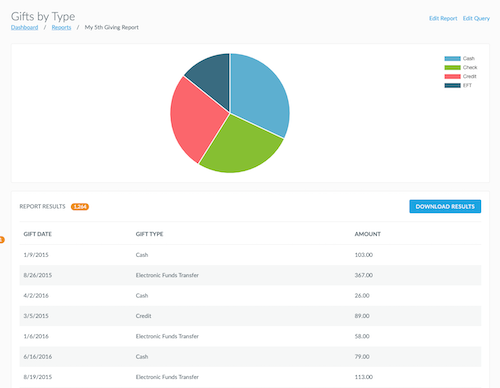Toggle the Credit legend color swatch

coord(452,77)
